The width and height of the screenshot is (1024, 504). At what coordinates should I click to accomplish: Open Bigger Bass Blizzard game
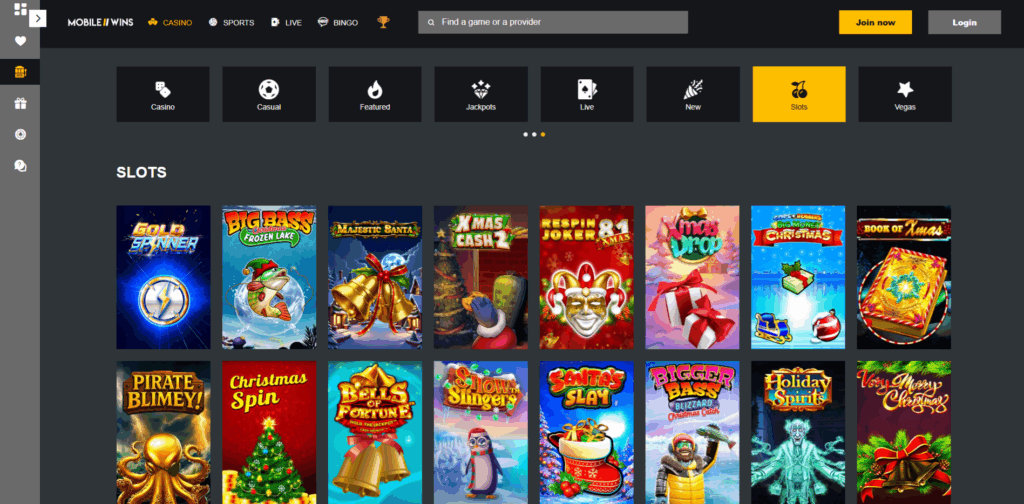click(x=692, y=432)
